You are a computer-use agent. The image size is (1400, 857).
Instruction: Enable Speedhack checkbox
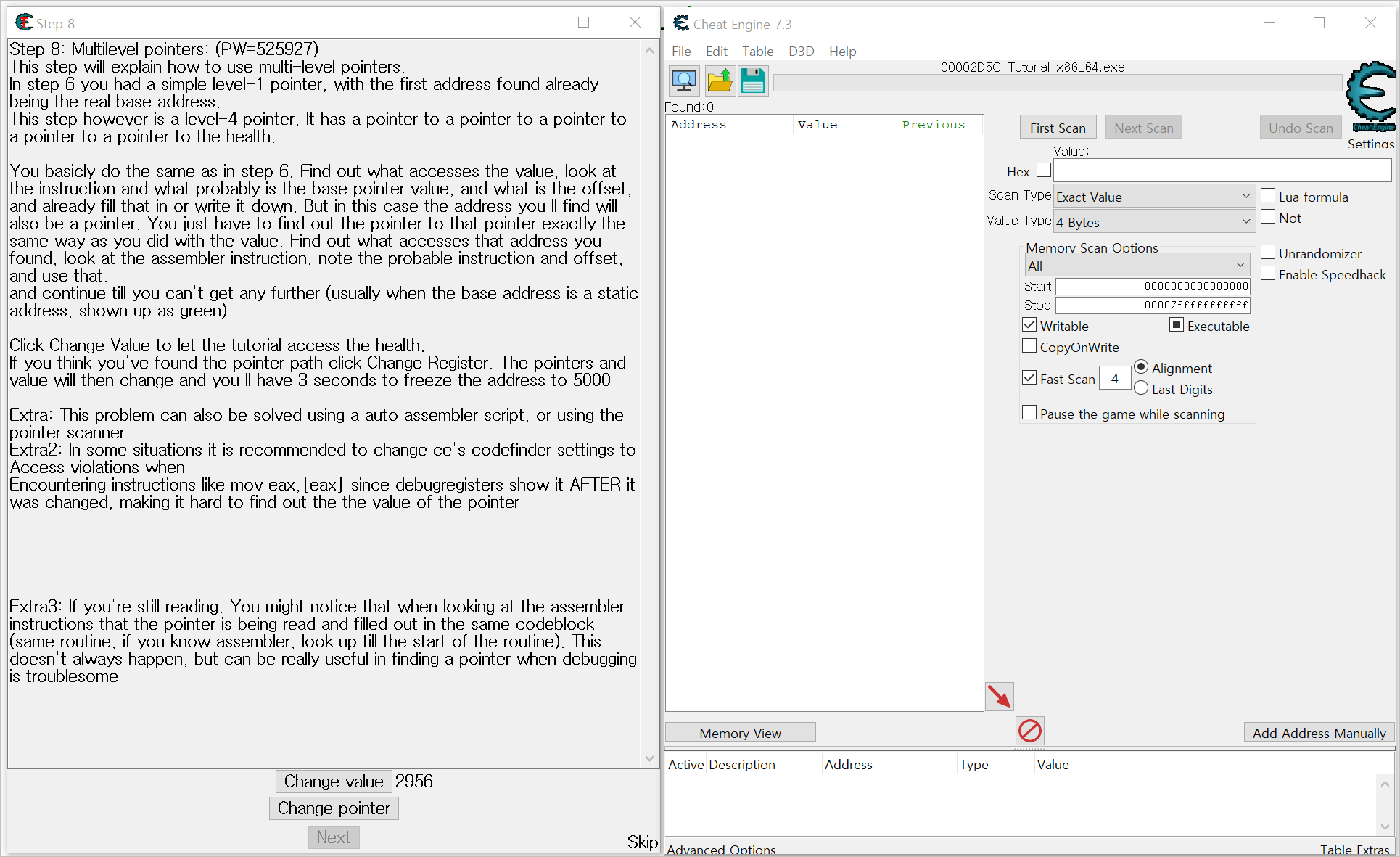[x=1268, y=274]
